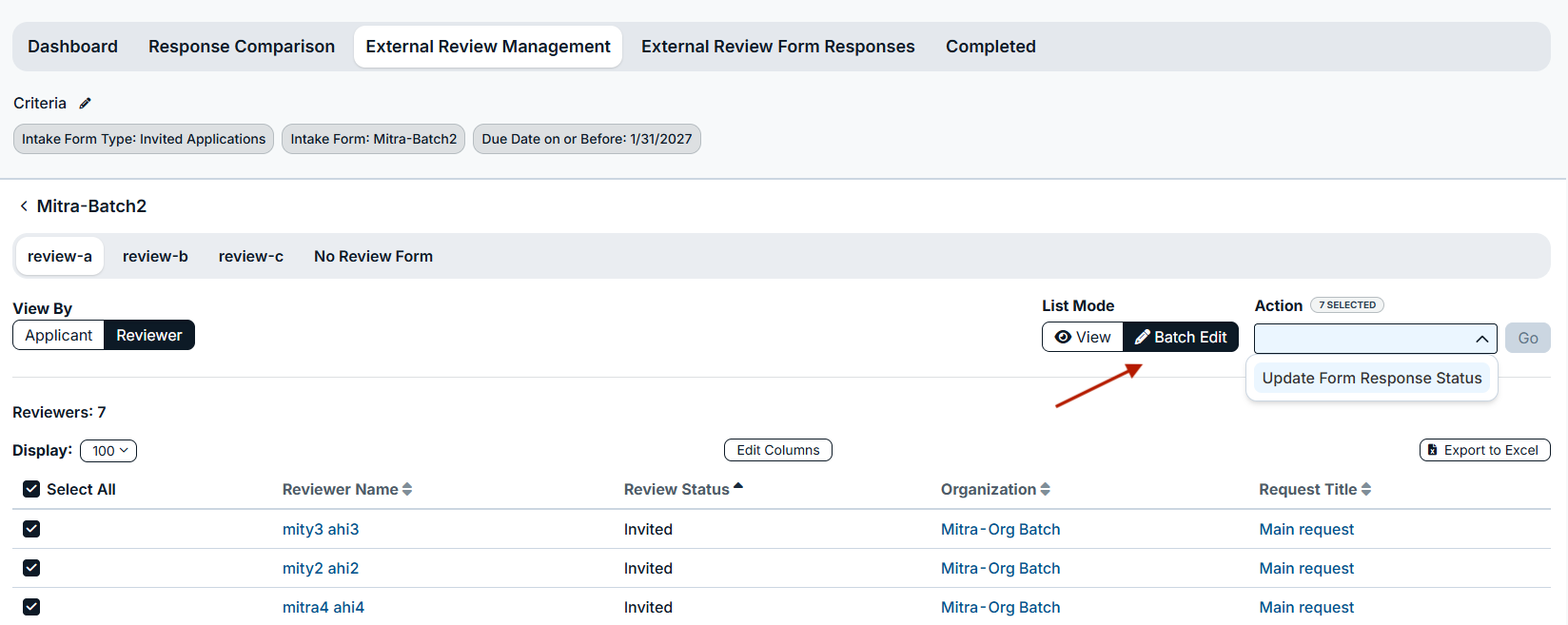Choose Update Form Response Status option
The height and width of the screenshot is (625, 1568).
1371,378
